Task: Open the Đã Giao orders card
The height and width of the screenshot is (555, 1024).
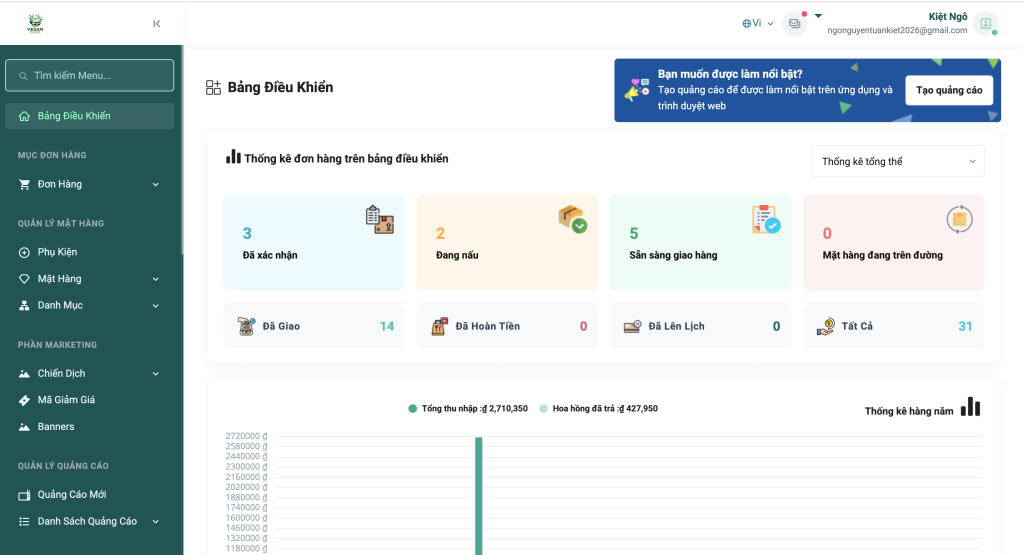Action: (x=314, y=326)
